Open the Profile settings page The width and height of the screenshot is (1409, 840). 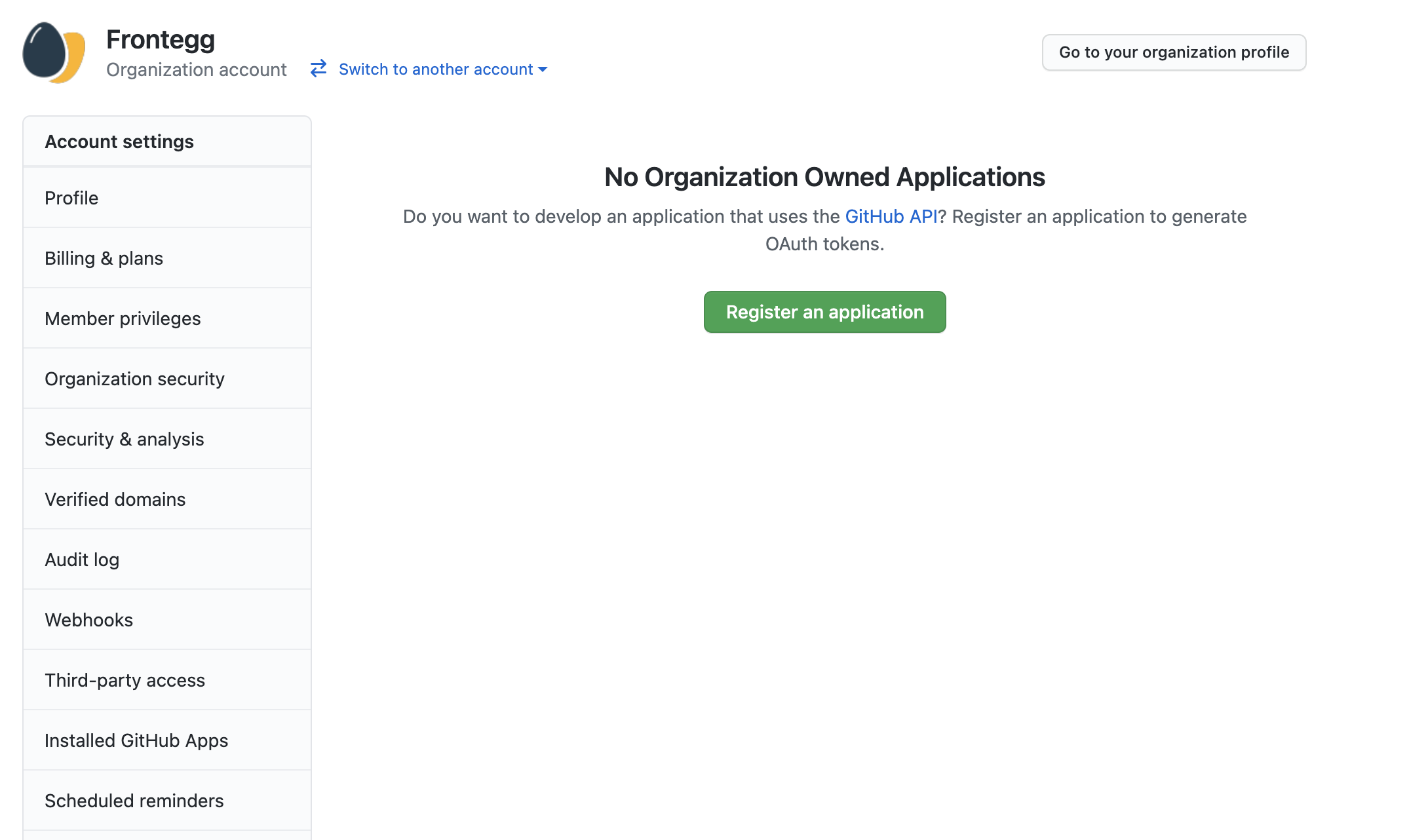pos(71,198)
